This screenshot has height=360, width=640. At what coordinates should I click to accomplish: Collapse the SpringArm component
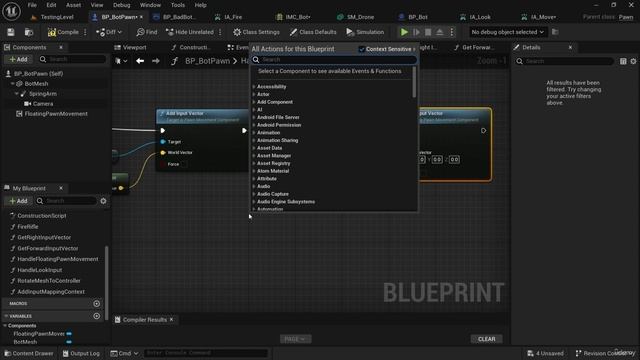(x=17, y=94)
